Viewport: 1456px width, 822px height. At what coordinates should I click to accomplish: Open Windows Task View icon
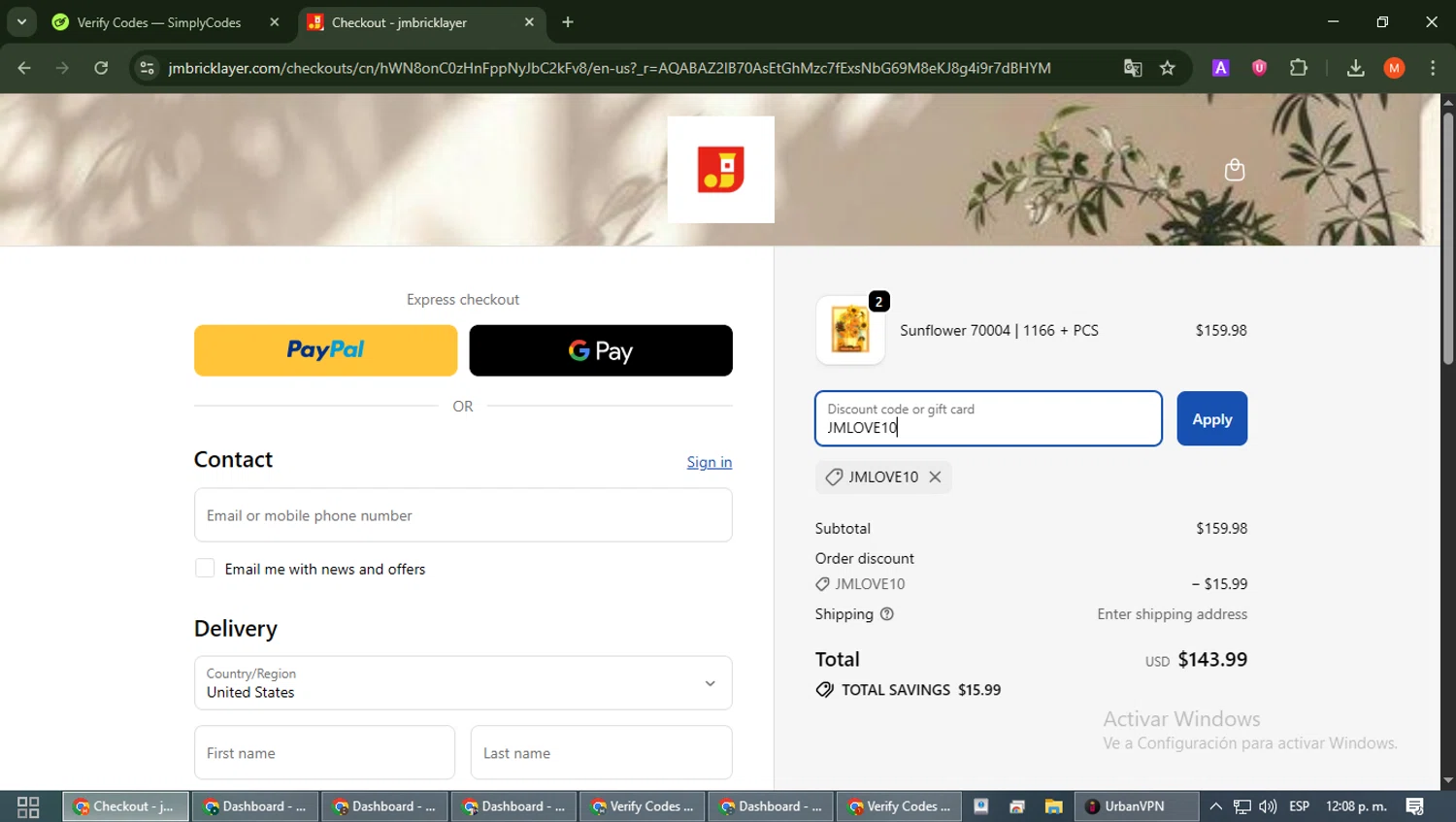(x=28, y=806)
